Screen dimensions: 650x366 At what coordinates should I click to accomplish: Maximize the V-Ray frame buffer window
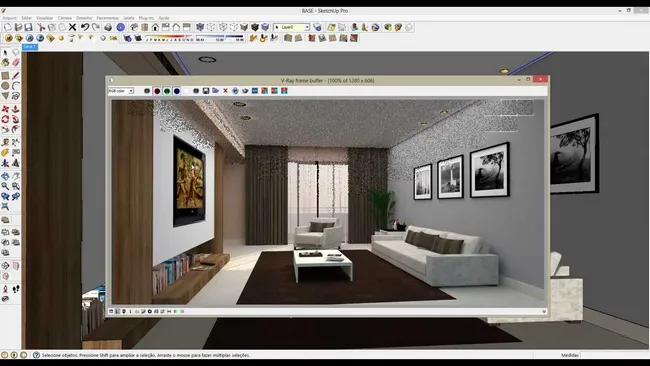pyautogui.click(x=528, y=79)
